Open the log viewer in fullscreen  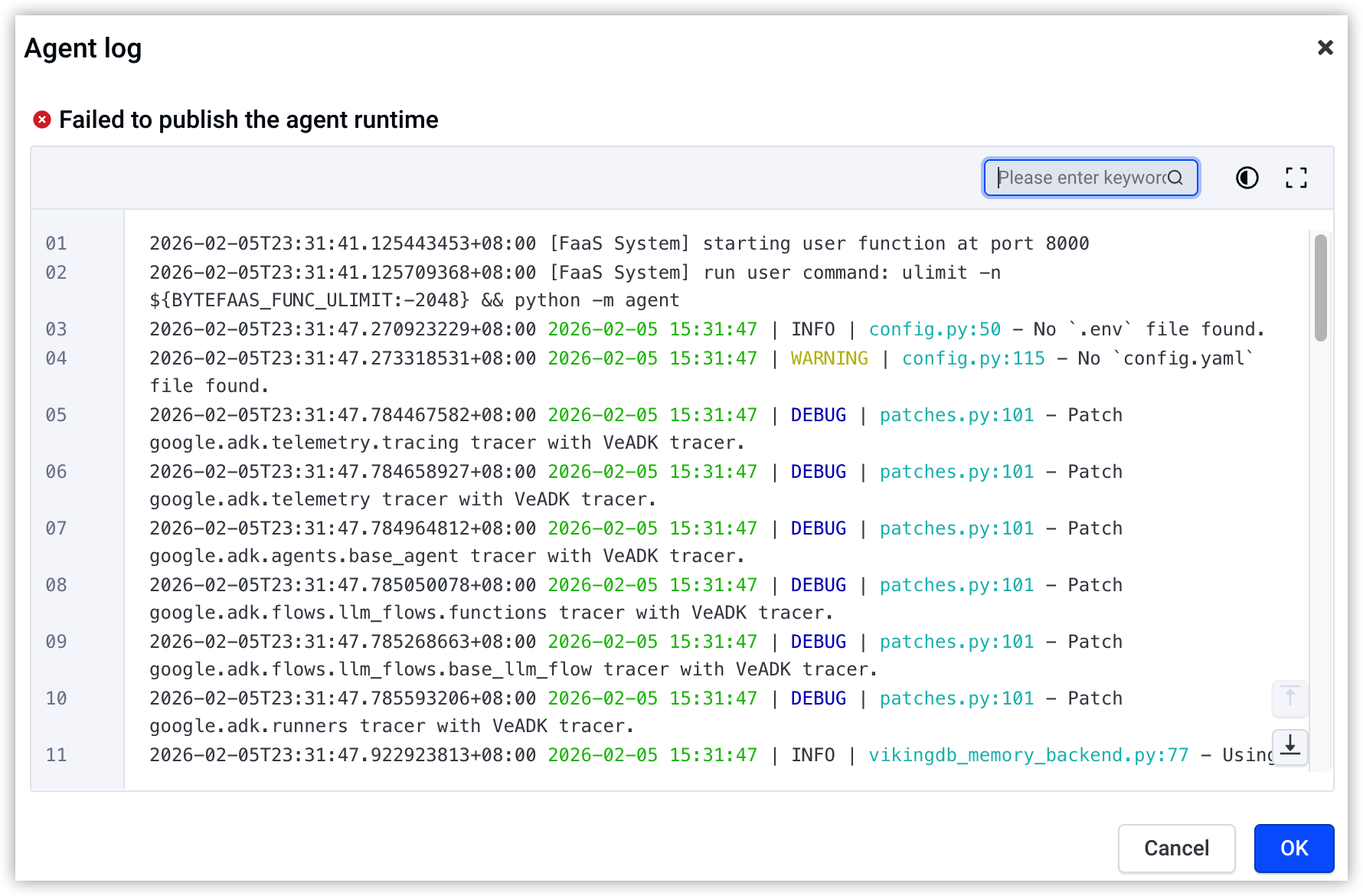click(x=1296, y=178)
